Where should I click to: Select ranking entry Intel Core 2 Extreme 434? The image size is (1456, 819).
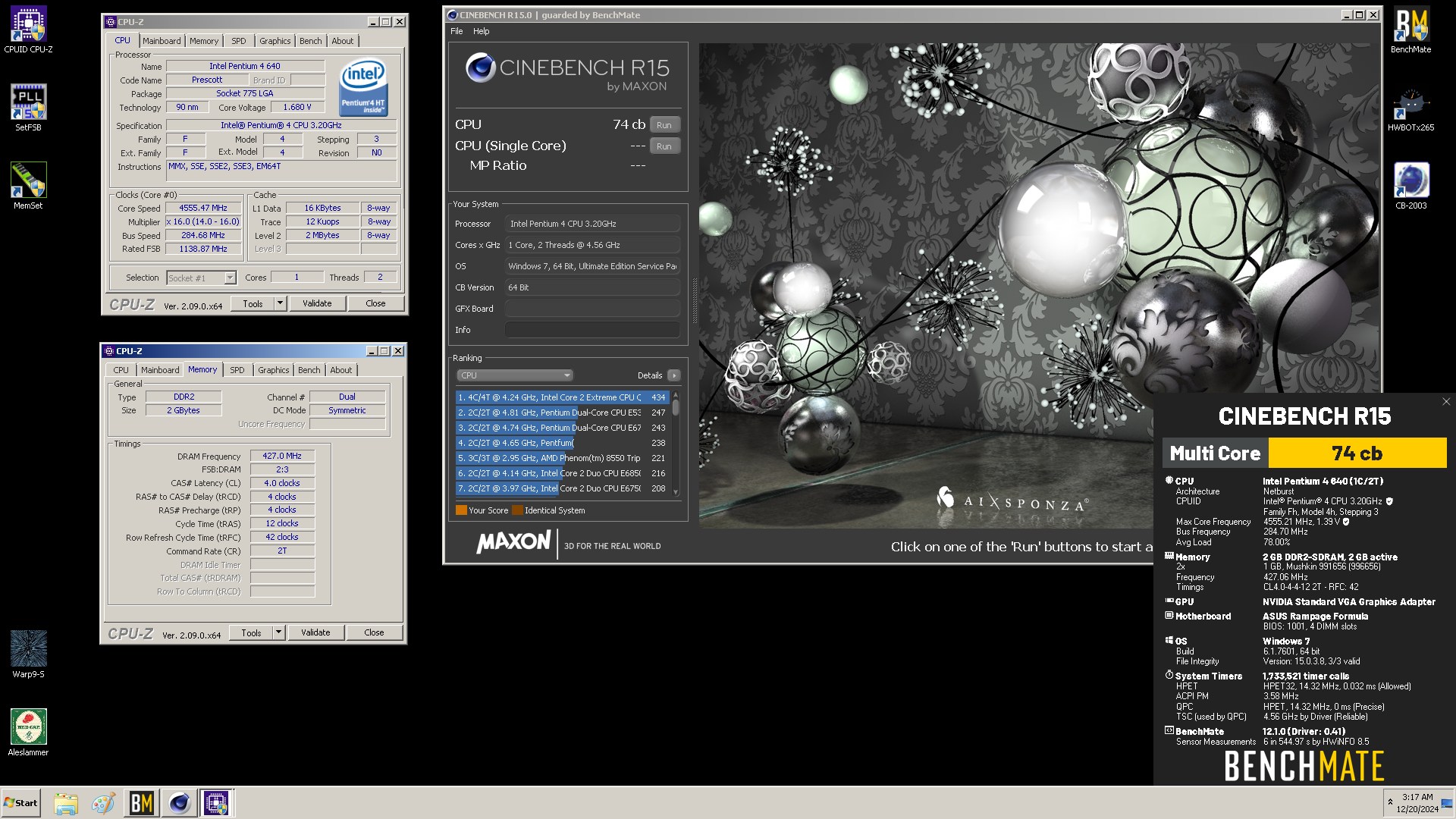pos(562,397)
